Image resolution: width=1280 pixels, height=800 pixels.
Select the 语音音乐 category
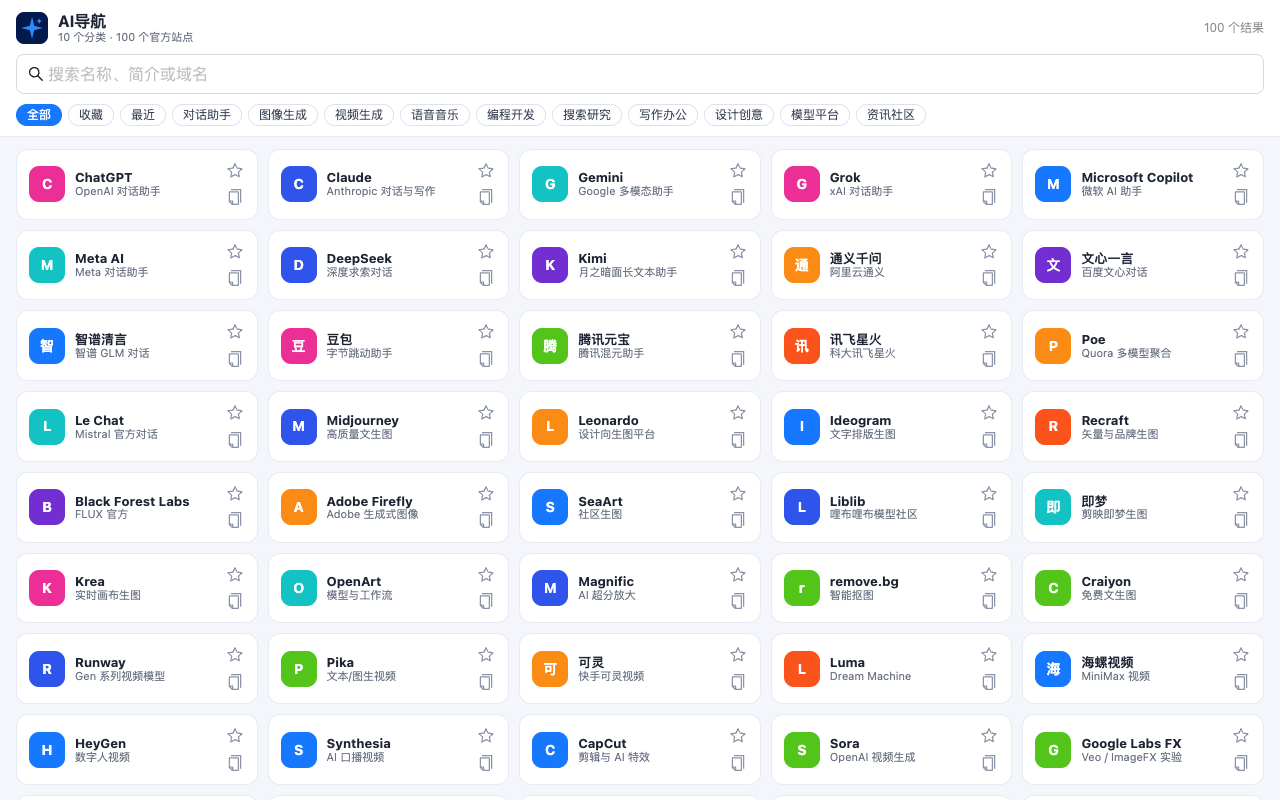click(435, 115)
